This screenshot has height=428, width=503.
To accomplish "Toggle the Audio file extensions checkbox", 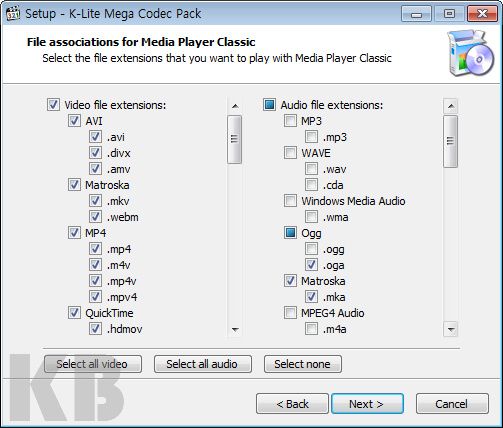I will click(269, 105).
